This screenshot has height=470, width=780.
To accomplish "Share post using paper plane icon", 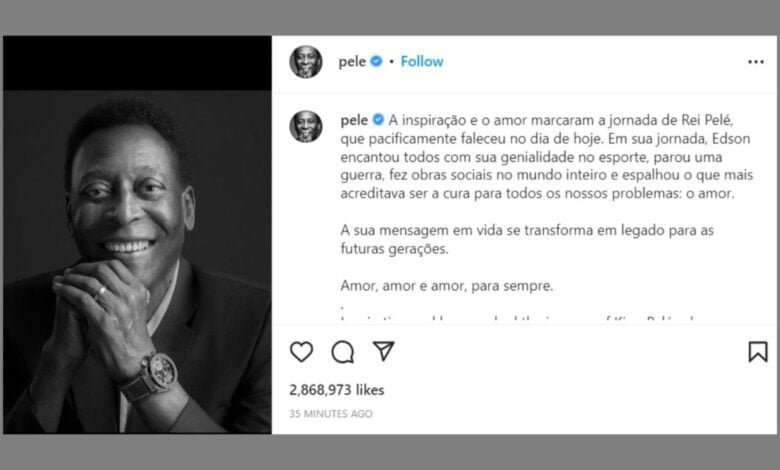I will [384, 351].
